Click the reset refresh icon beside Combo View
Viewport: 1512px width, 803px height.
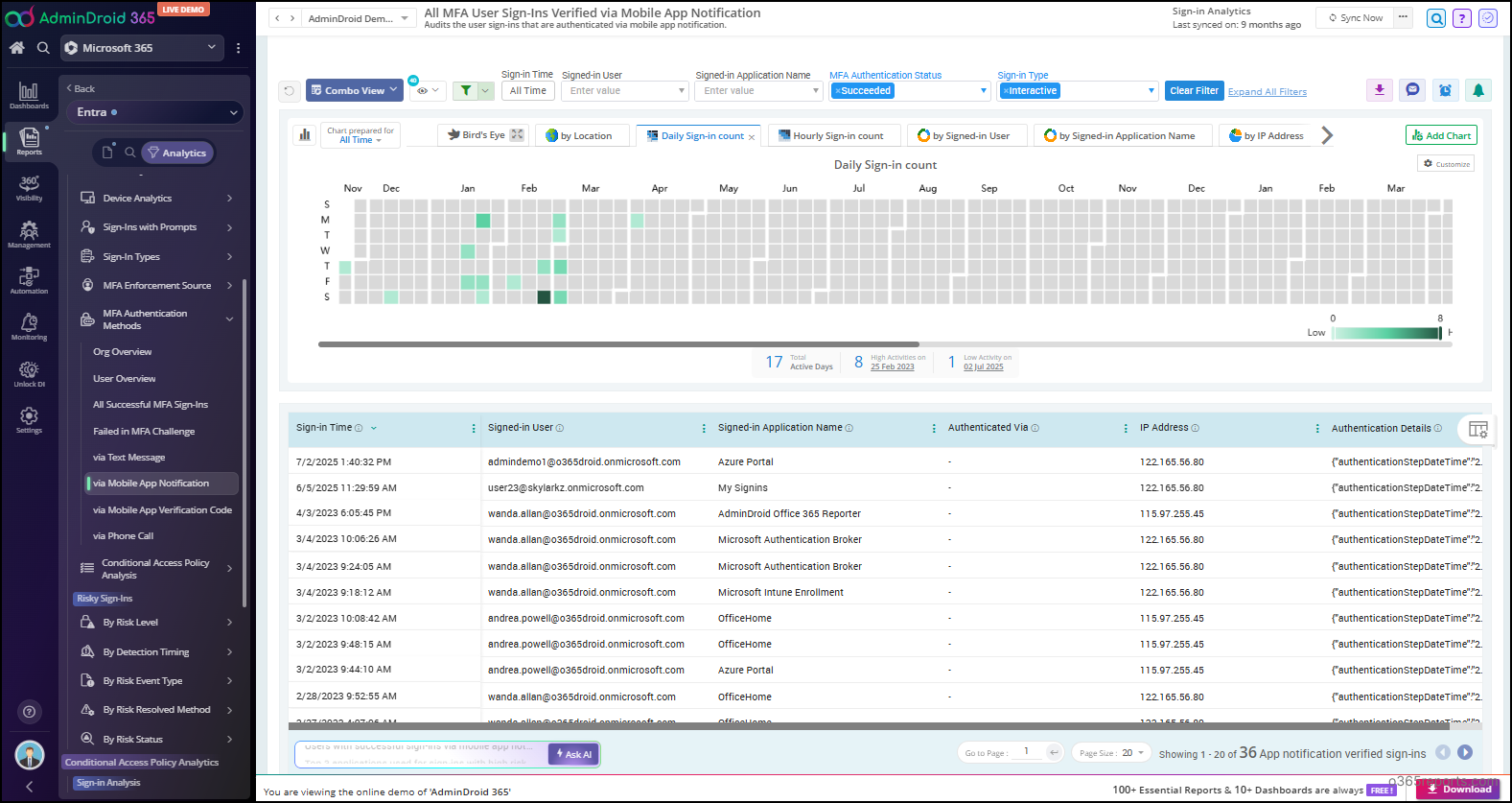click(x=289, y=91)
